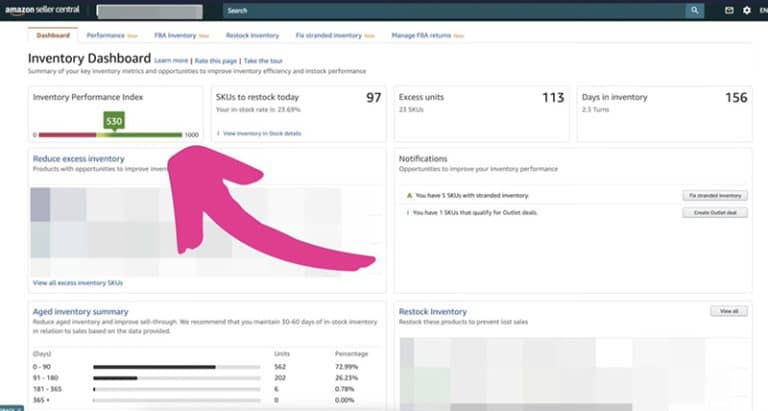Open the Restock Inventory section heading link
This screenshot has width=768, height=411.
click(432, 312)
